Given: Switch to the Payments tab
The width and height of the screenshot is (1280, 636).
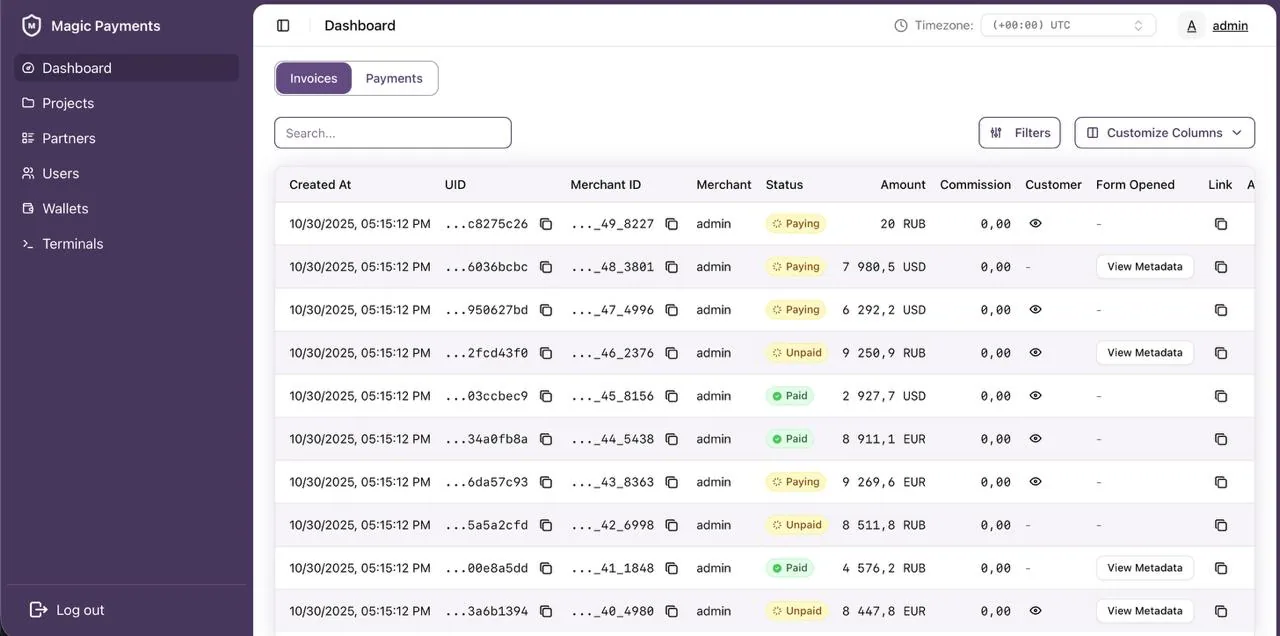Looking at the screenshot, I should pyautogui.click(x=394, y=79).
